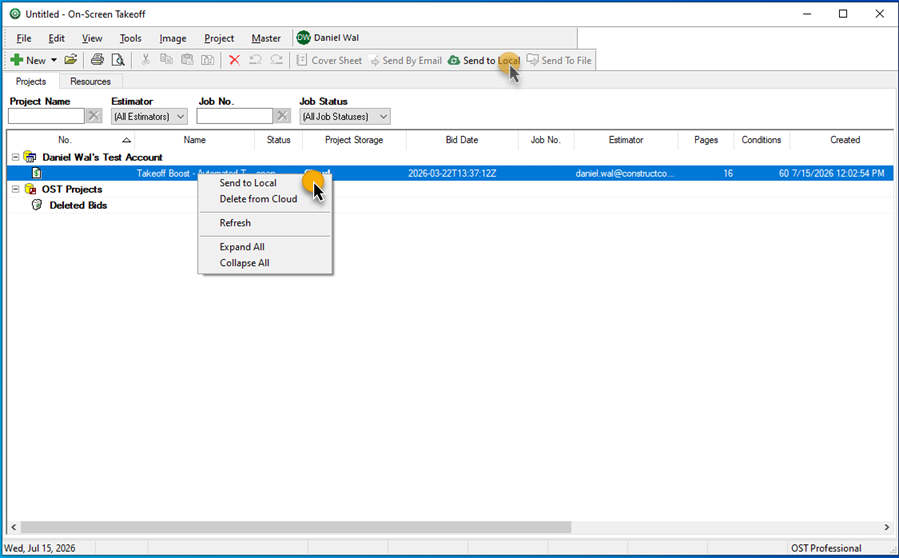Open the Image menu
This screenshot has height=558, width=899.
click(x=173, y=38)
